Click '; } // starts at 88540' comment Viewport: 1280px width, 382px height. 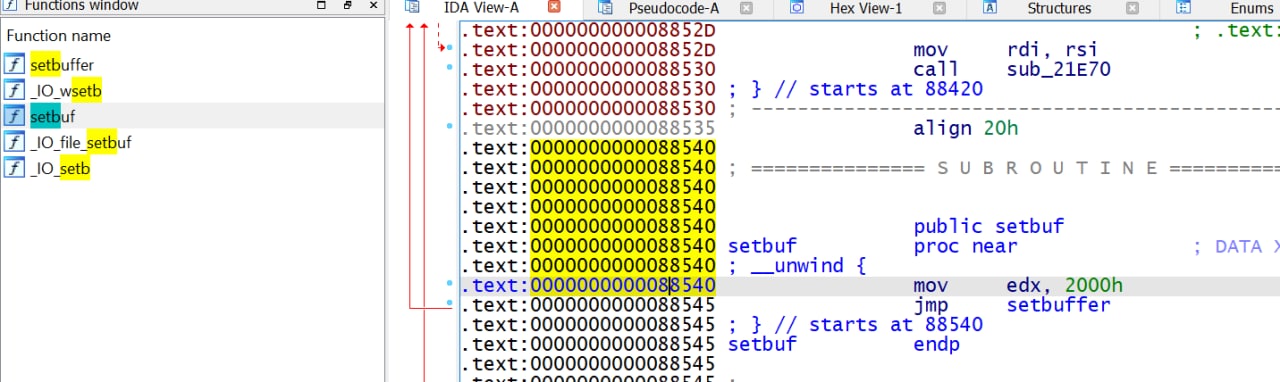pyautogui.click(x=855, y=324)
